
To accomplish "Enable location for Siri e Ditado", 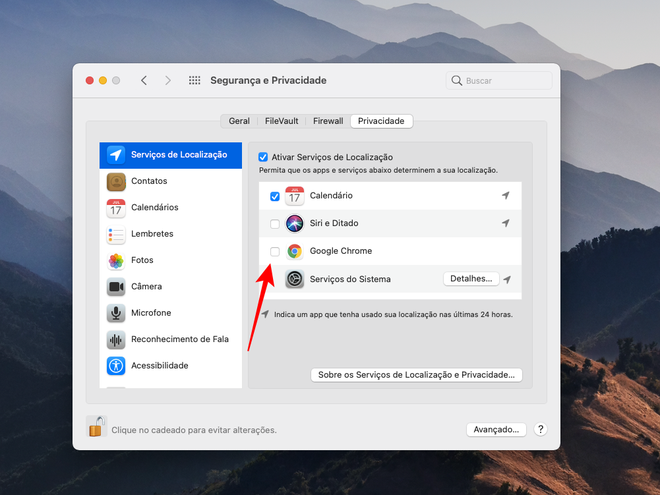I will (275, 224).
